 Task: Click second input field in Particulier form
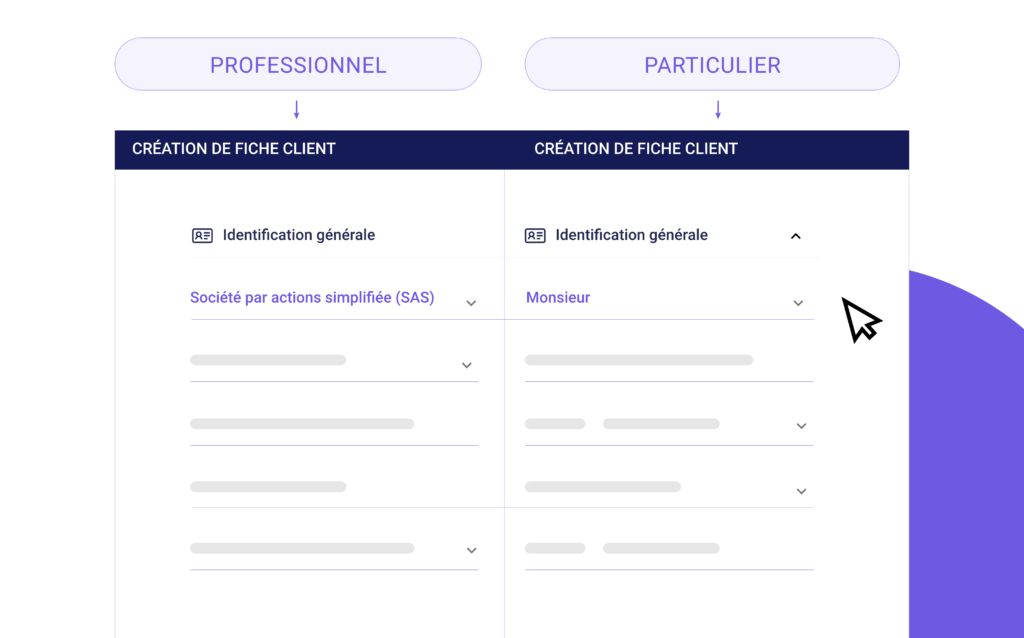coord(669,362)
